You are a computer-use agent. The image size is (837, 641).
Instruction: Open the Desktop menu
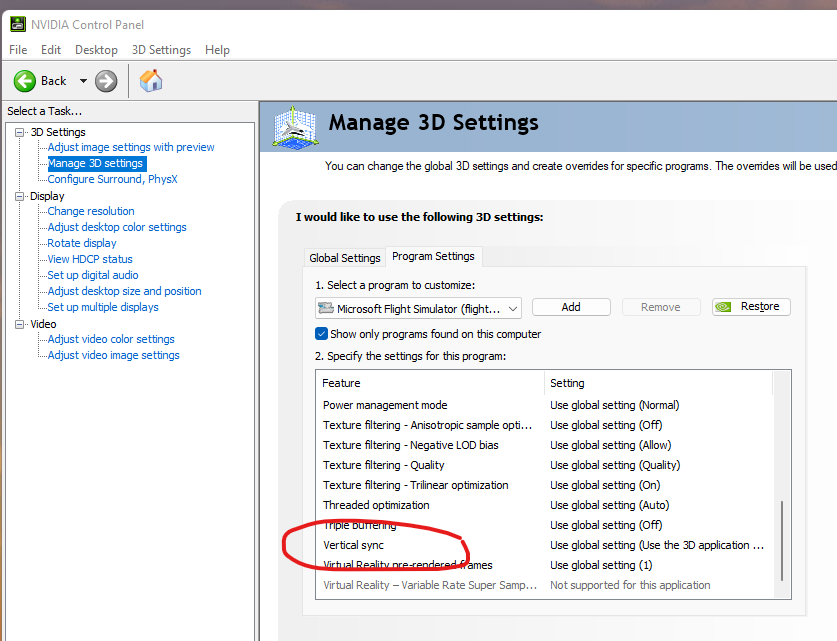pyautogui.click(x=96, y=50)
